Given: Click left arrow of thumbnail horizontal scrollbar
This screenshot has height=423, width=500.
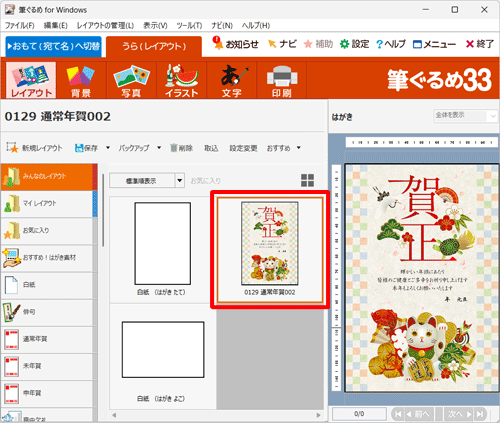Looking at the screenshot, I should point(114,415).
